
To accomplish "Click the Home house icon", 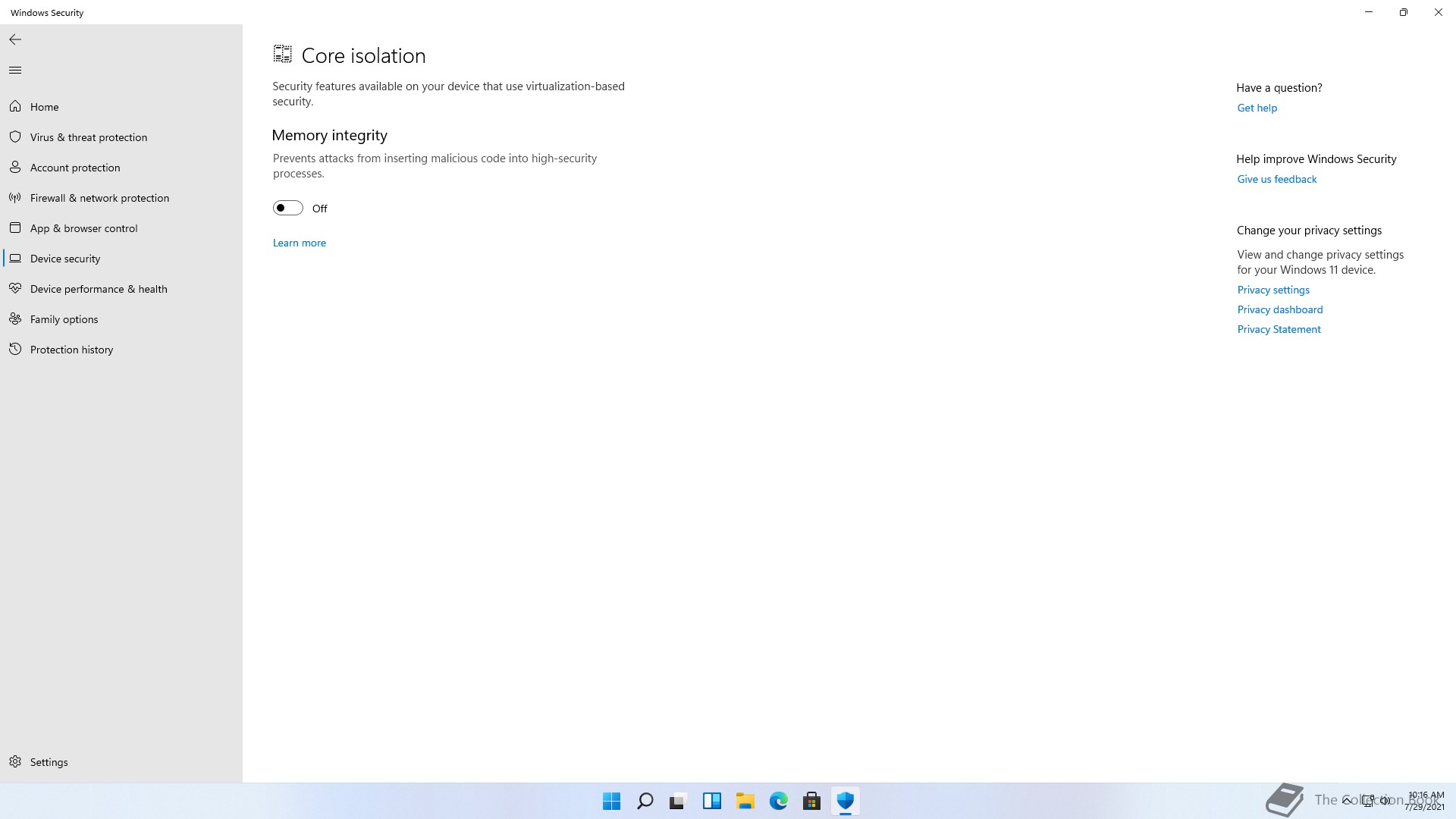I will pyautogui.click(x=15, y=106).
